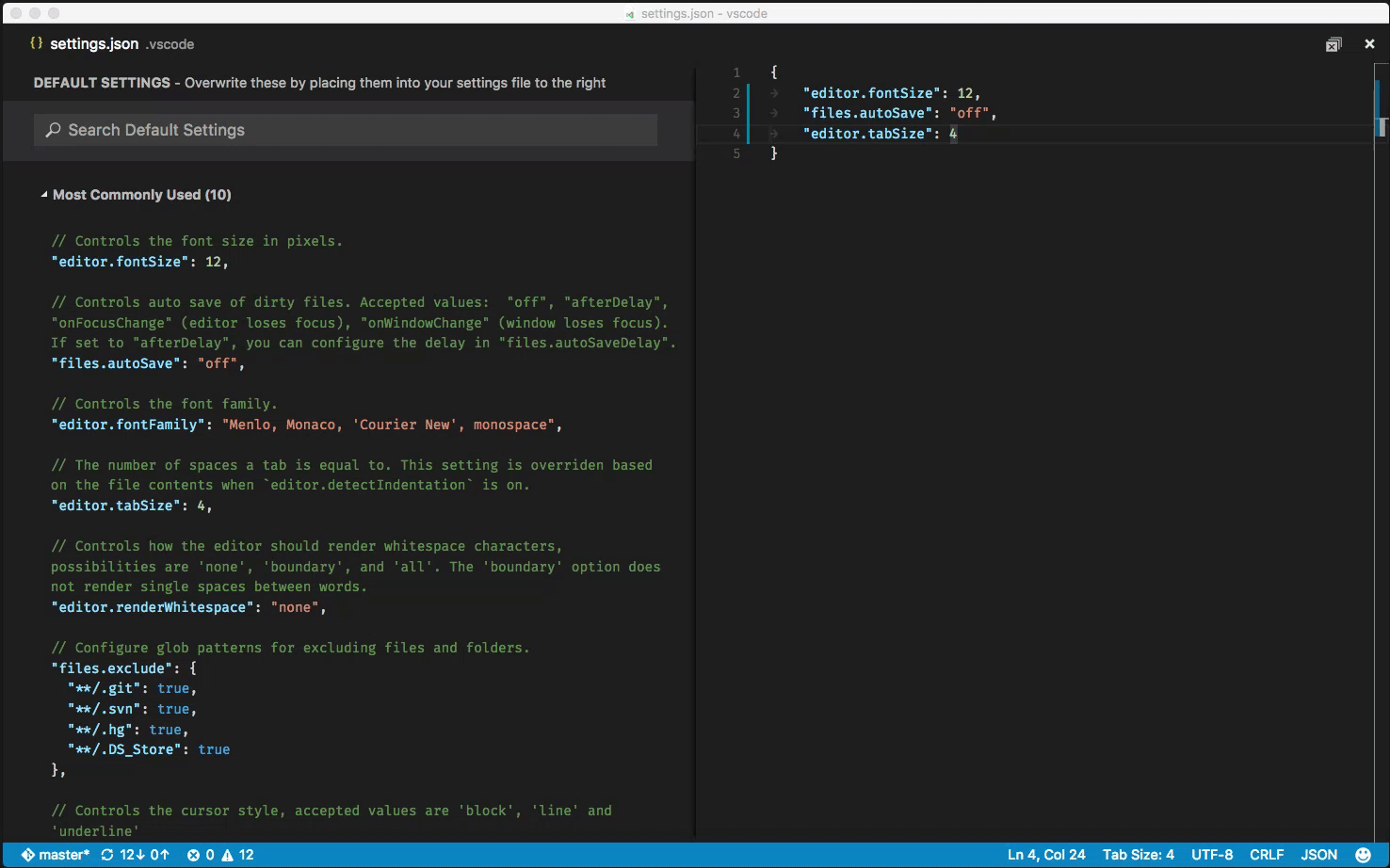
Task: Click the sync changes icon 12↓ 0↑
Action: click(x=135, y=855)
